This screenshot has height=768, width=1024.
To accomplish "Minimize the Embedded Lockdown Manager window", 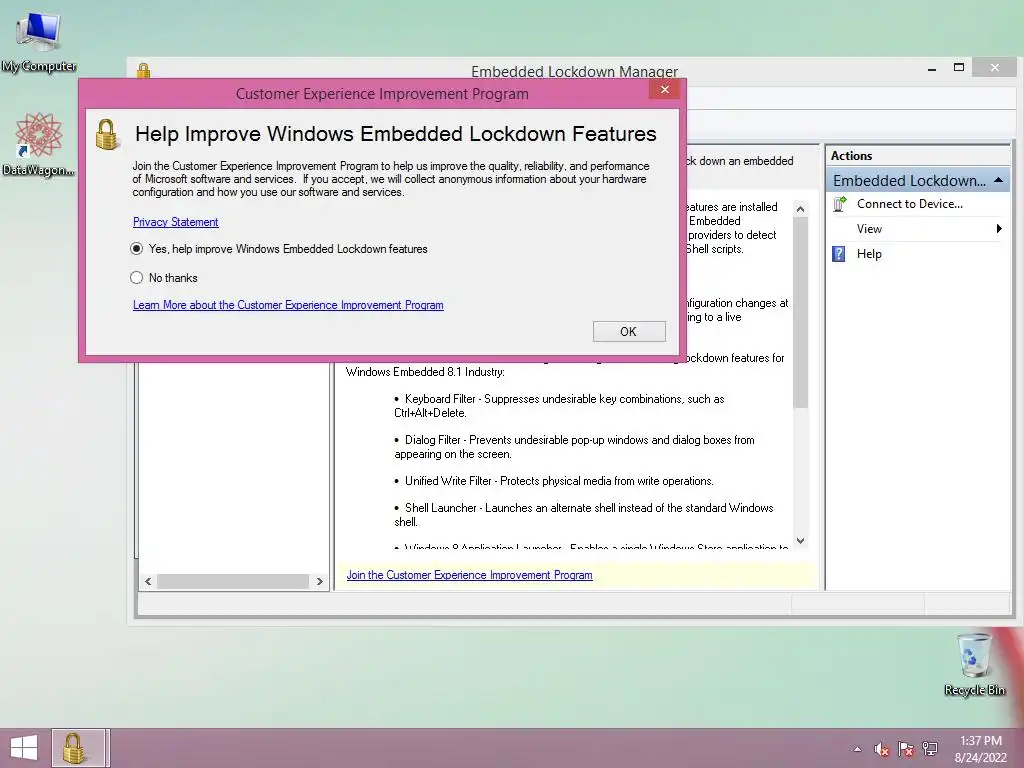I will pos(932,68).
